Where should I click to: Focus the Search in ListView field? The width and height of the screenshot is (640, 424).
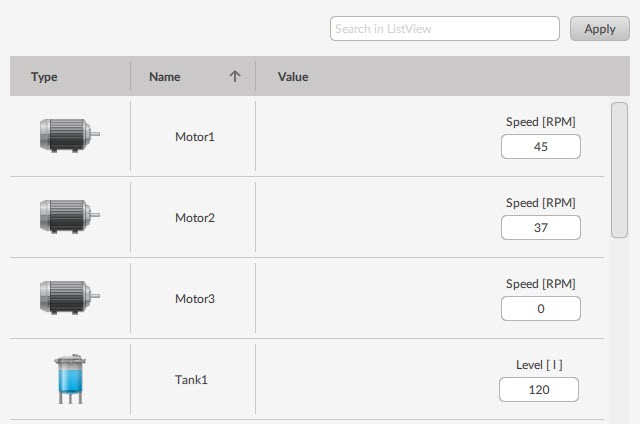point(444,29)
